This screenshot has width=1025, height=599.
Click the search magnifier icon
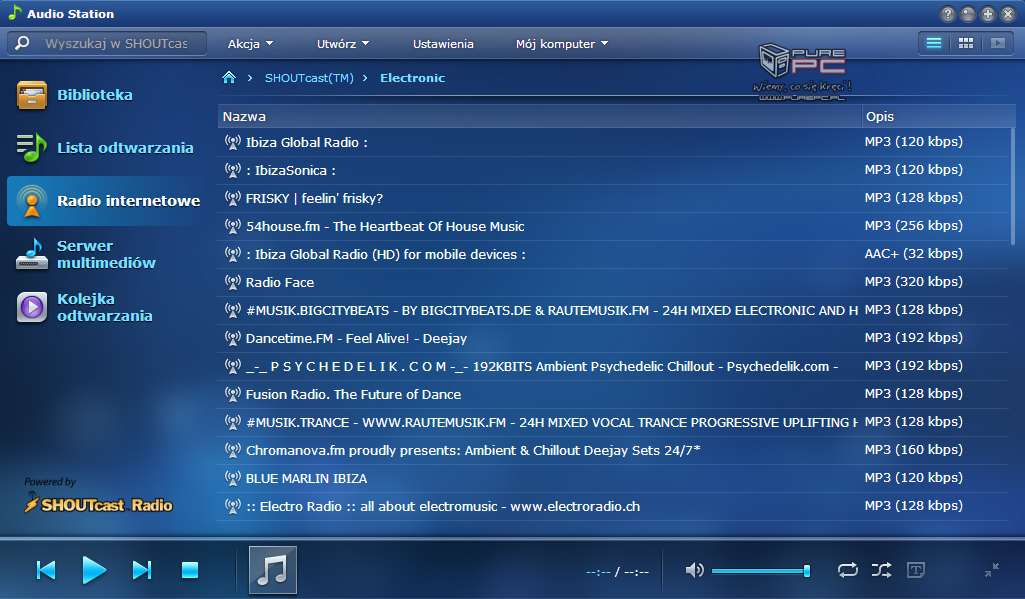22,43
